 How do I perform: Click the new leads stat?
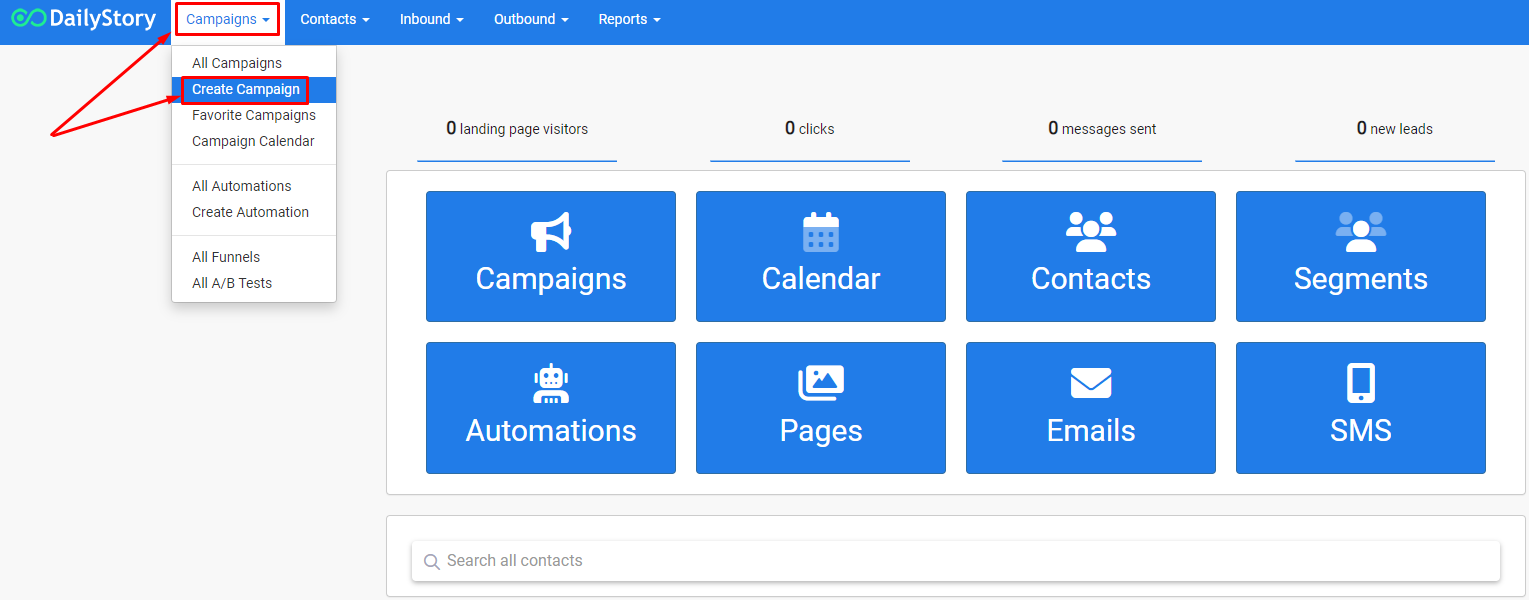click(1395, 129)
